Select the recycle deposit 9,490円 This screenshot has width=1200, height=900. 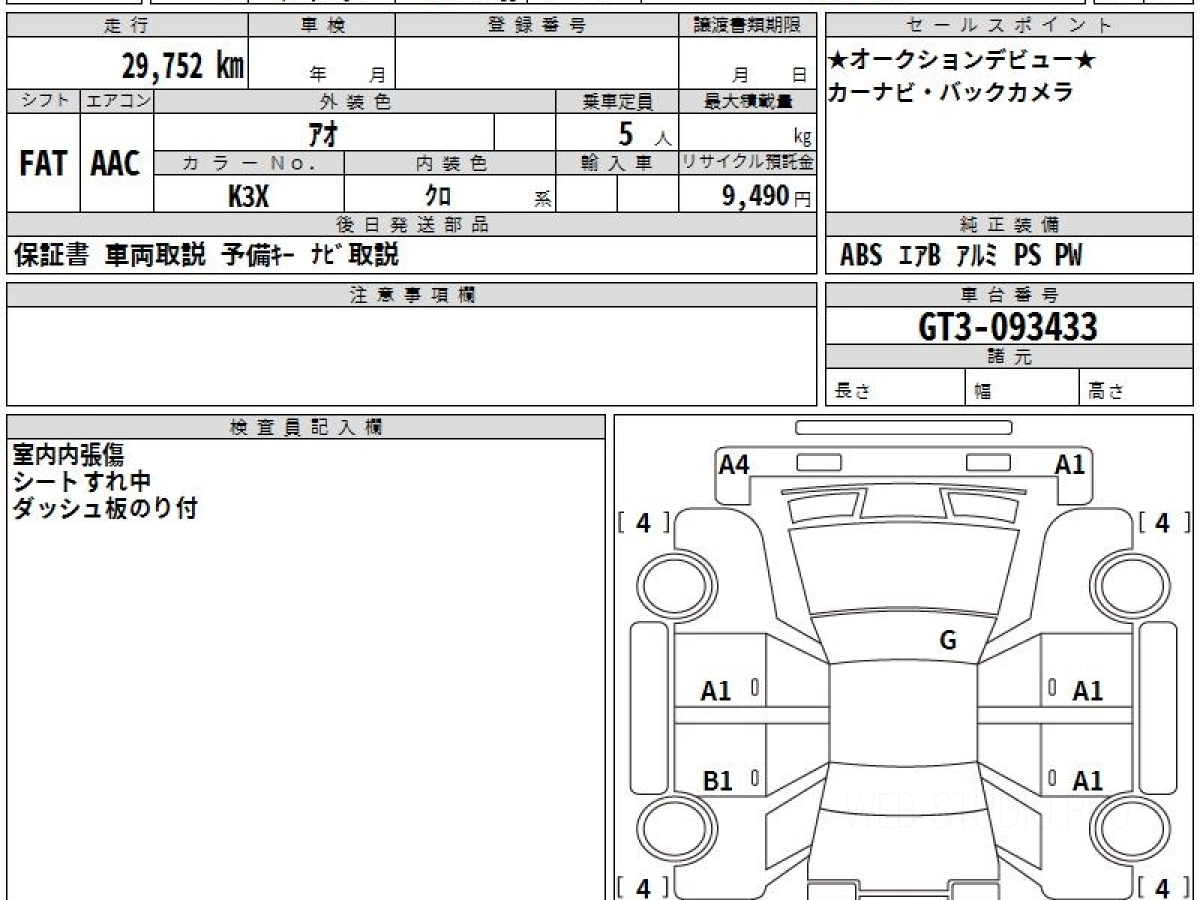(x=767, y=196)
